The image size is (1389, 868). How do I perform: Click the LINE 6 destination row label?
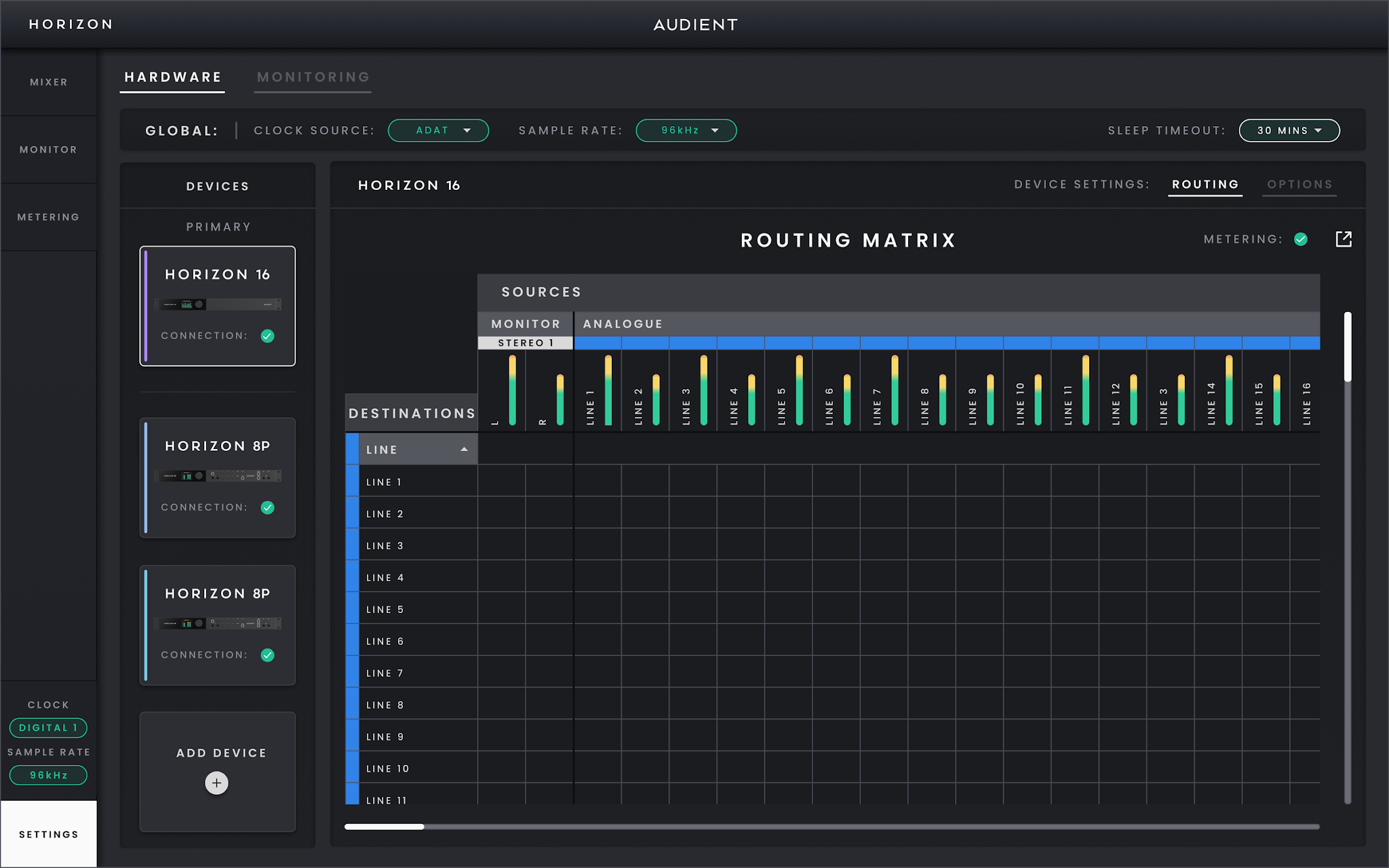[x=385, y=642]
